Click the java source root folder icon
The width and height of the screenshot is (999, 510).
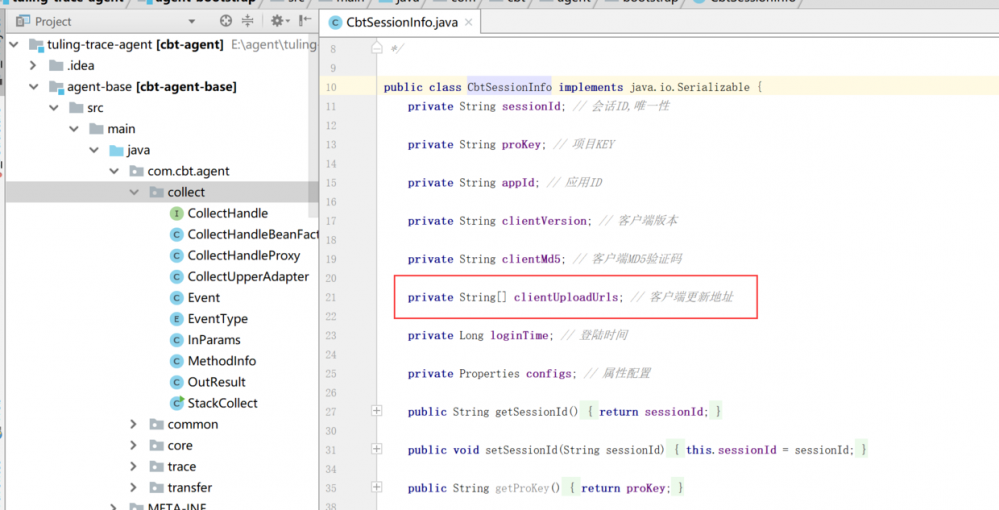point(116,150)
